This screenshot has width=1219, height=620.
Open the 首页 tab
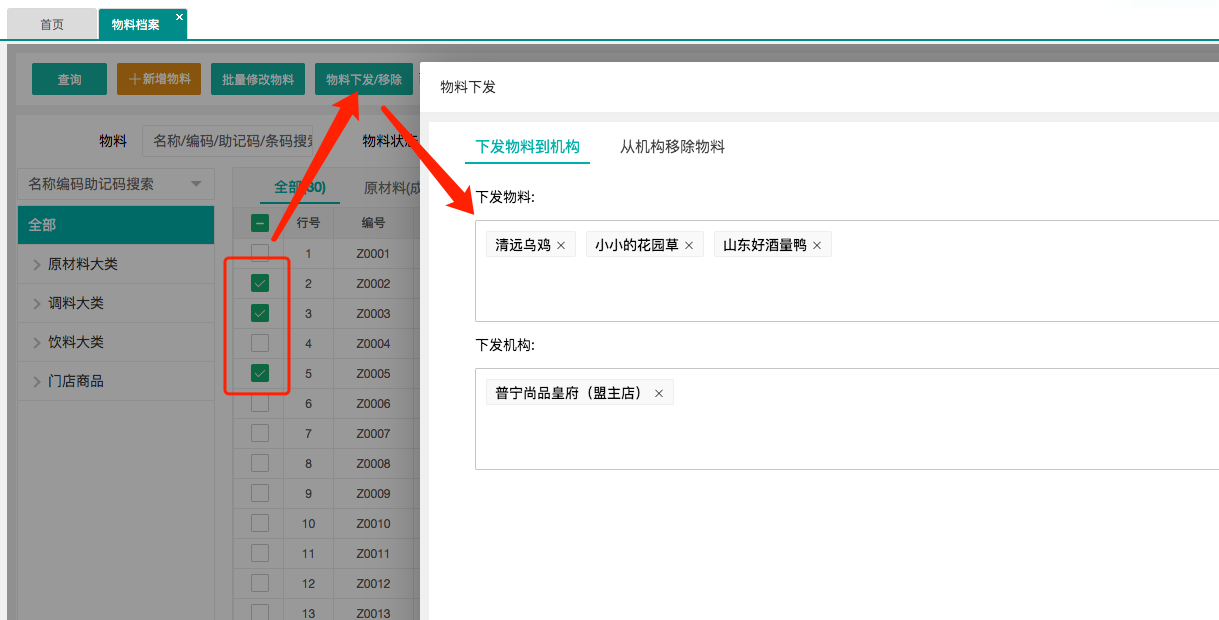pos(52,24)
